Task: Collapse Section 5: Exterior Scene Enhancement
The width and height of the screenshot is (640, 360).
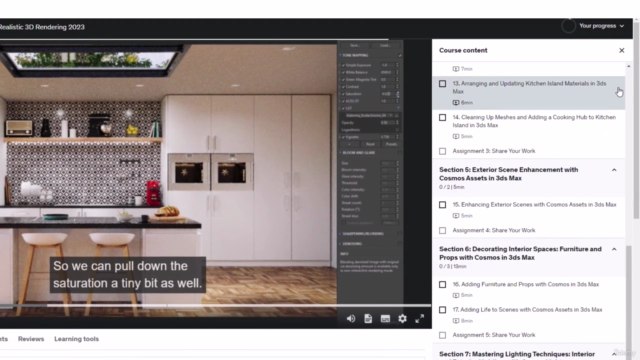Action: click(614, 170)
